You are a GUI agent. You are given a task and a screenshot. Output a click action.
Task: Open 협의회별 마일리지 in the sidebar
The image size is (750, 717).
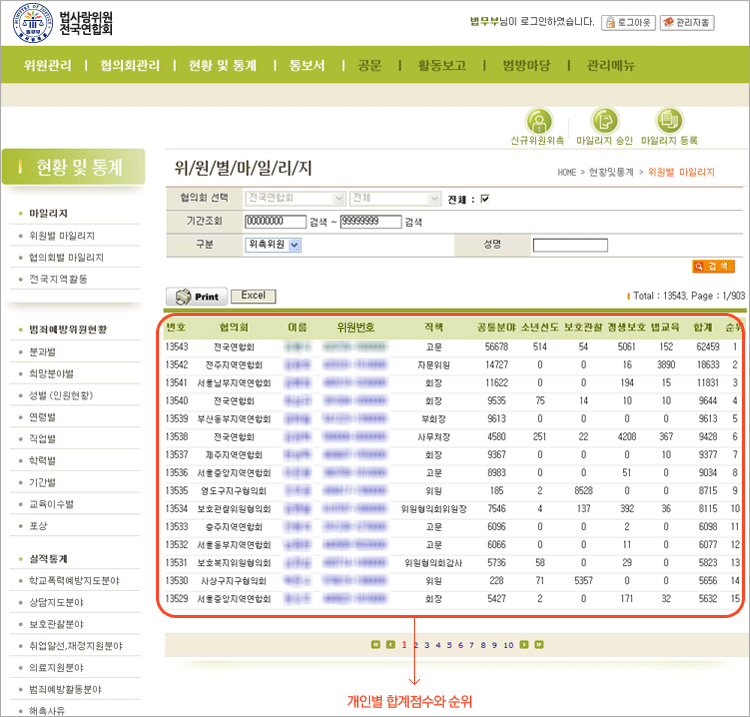click(66, 257)
